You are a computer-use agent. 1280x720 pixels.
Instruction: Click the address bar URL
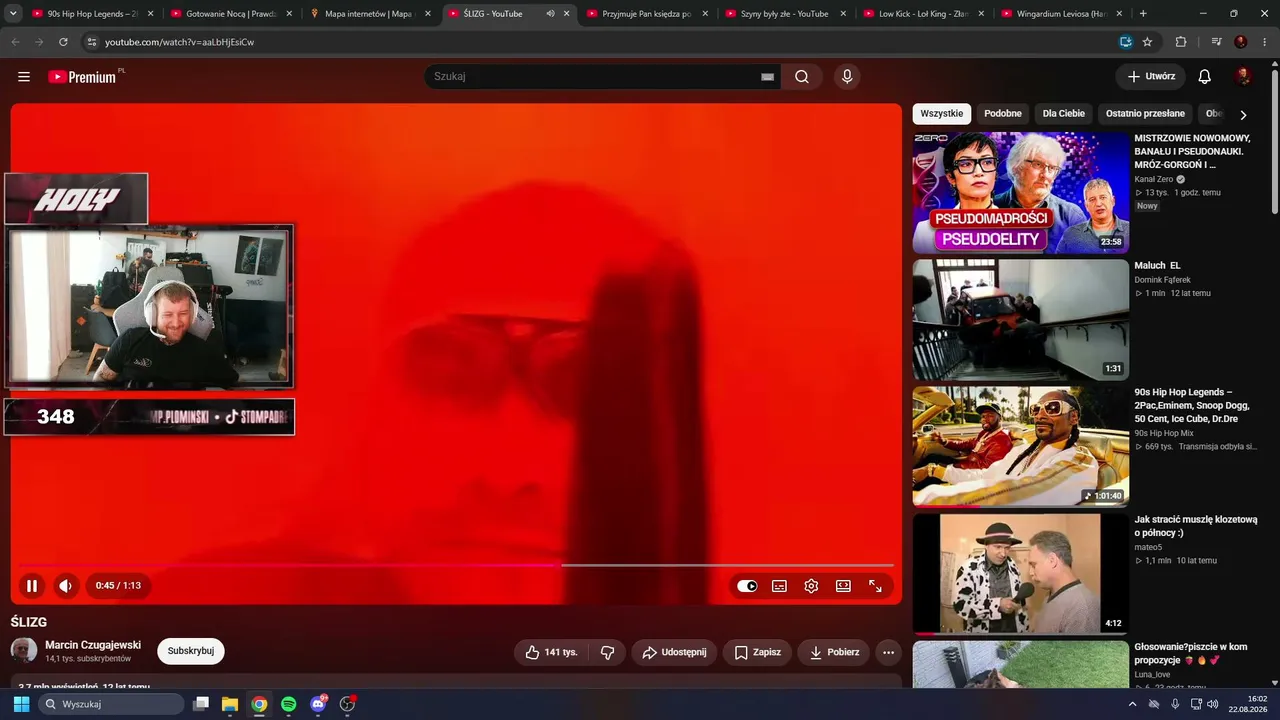(180, 42)
